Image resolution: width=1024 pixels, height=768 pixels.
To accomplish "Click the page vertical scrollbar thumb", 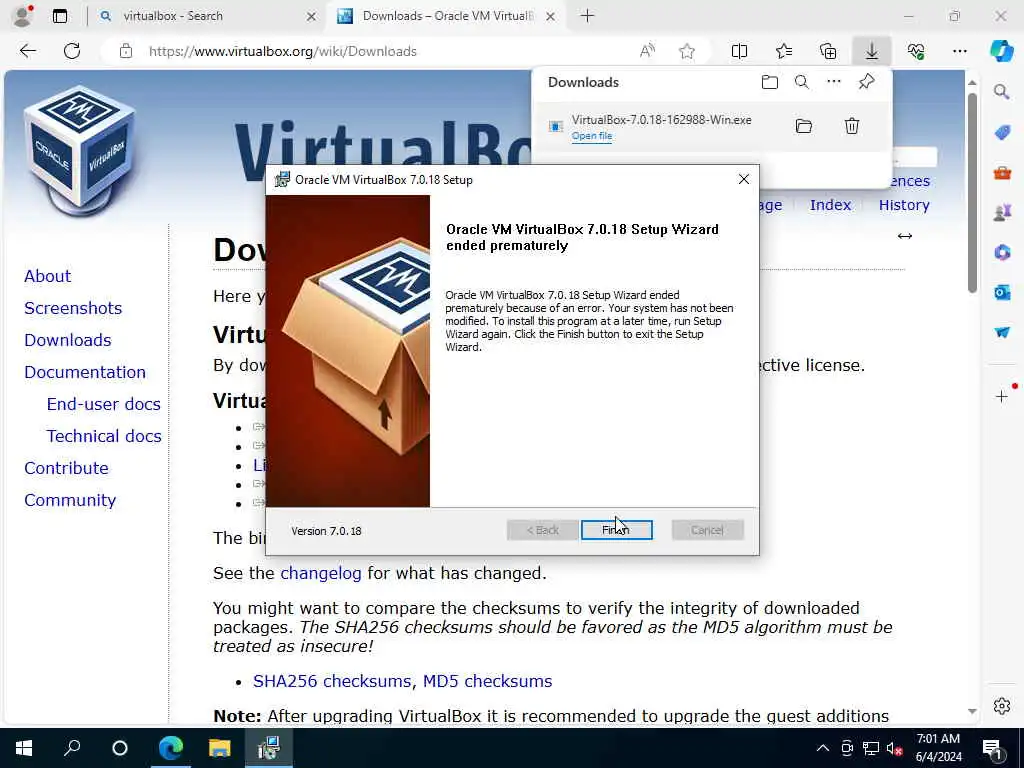I will click(x=972, y=193).
